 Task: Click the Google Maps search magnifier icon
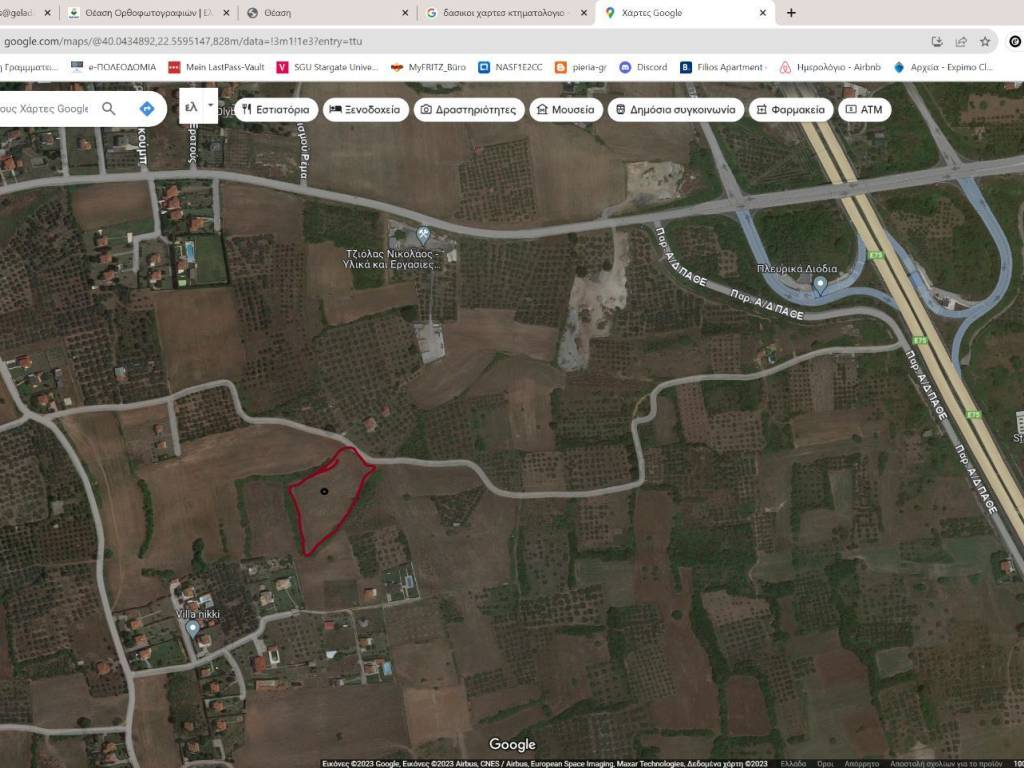[109, 108]
